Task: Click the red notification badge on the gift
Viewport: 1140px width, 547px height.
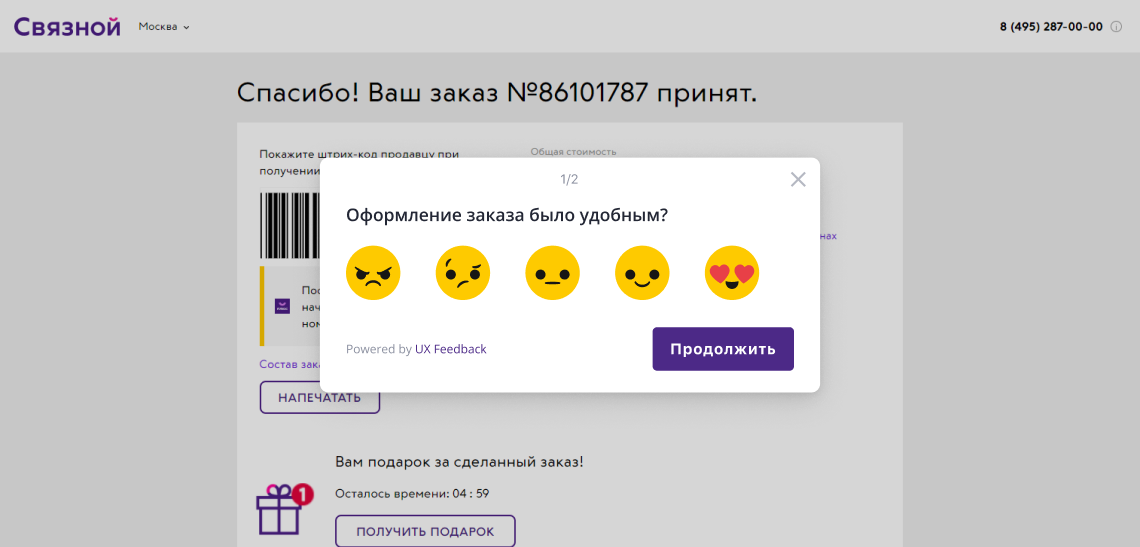Action: tap(303, 494)
